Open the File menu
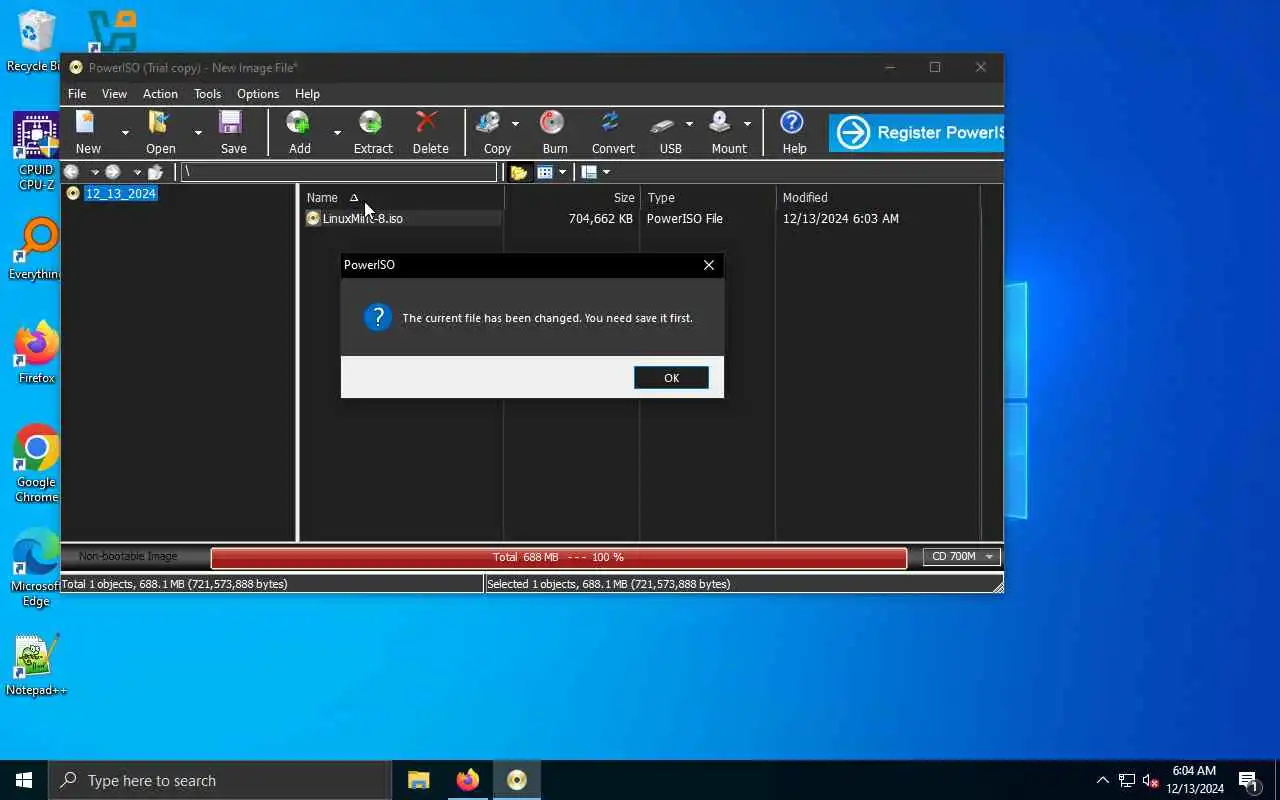 [x=76, y=94]
